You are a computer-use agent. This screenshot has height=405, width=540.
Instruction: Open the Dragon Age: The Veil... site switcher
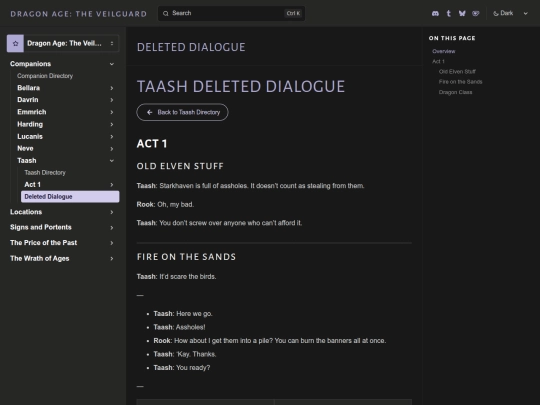[x=63, y=43]
